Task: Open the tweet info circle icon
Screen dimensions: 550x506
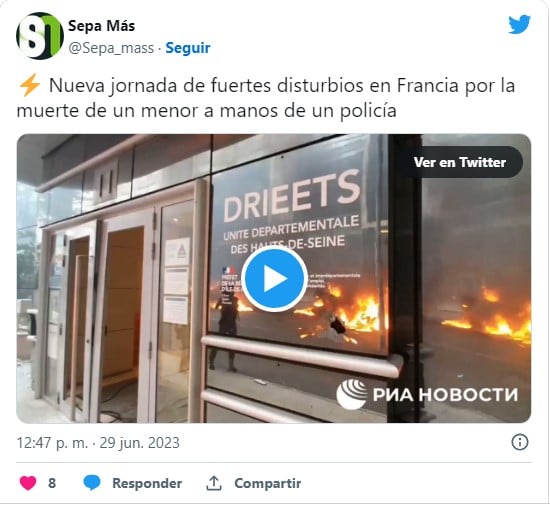Action: tap(519, 443)
